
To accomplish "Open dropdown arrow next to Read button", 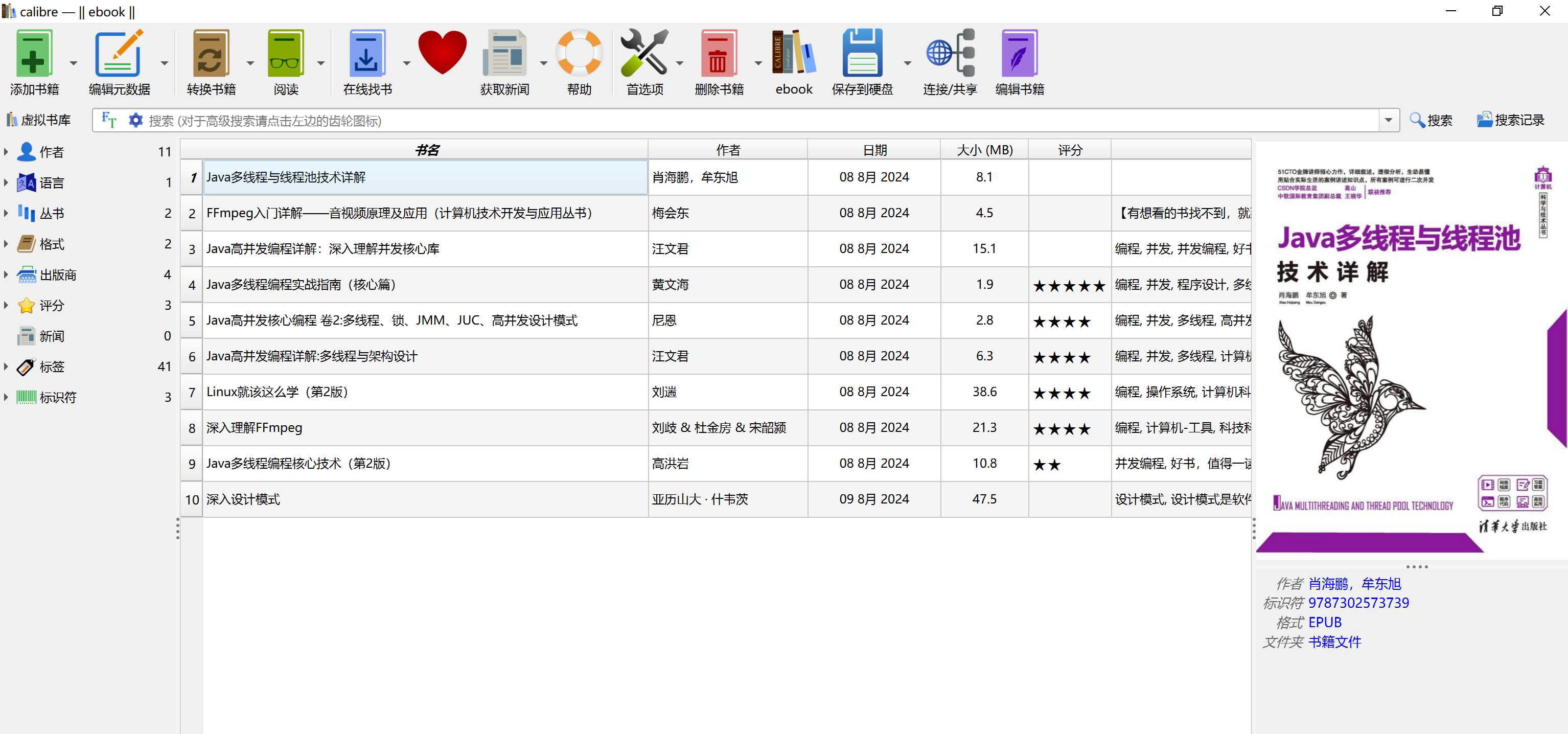I will (x=321, y=63).
